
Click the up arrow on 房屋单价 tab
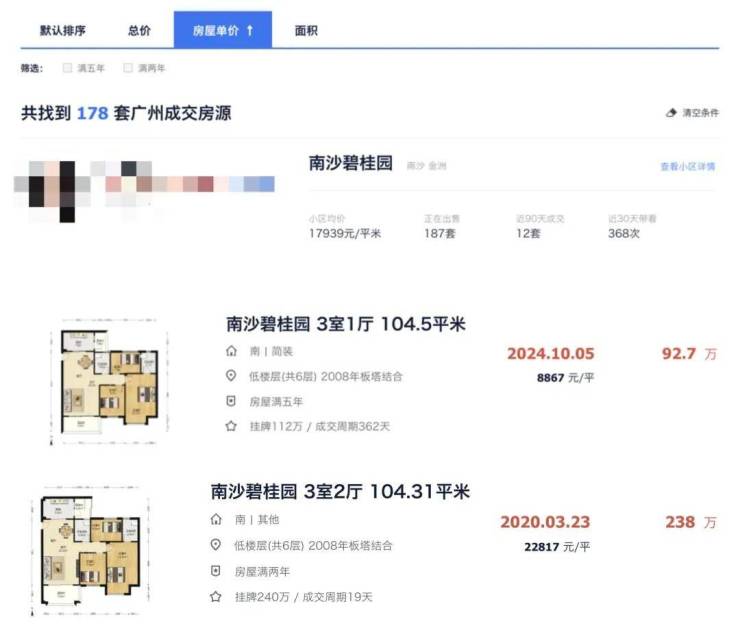[250, 31]
